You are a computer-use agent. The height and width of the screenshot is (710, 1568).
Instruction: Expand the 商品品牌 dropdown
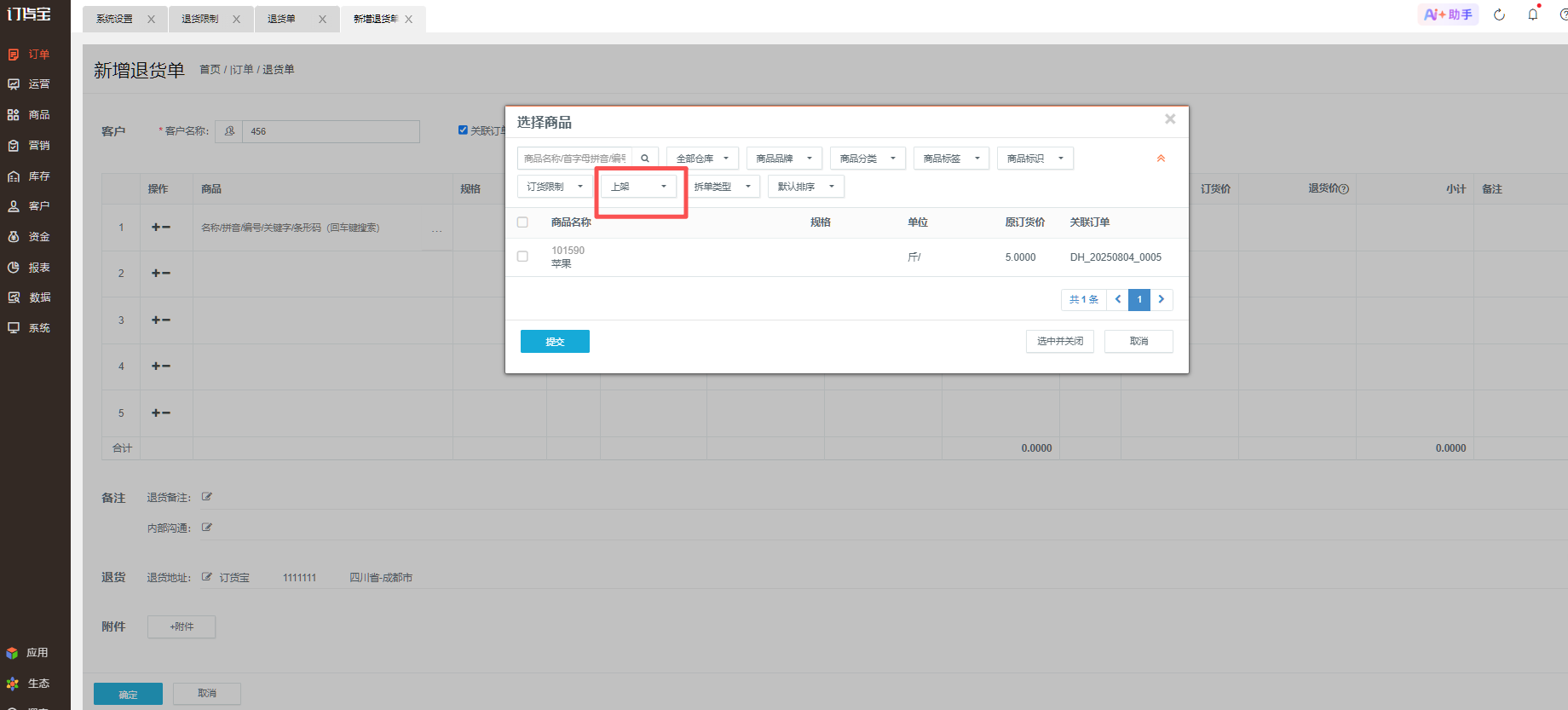[x=784, y=159]
